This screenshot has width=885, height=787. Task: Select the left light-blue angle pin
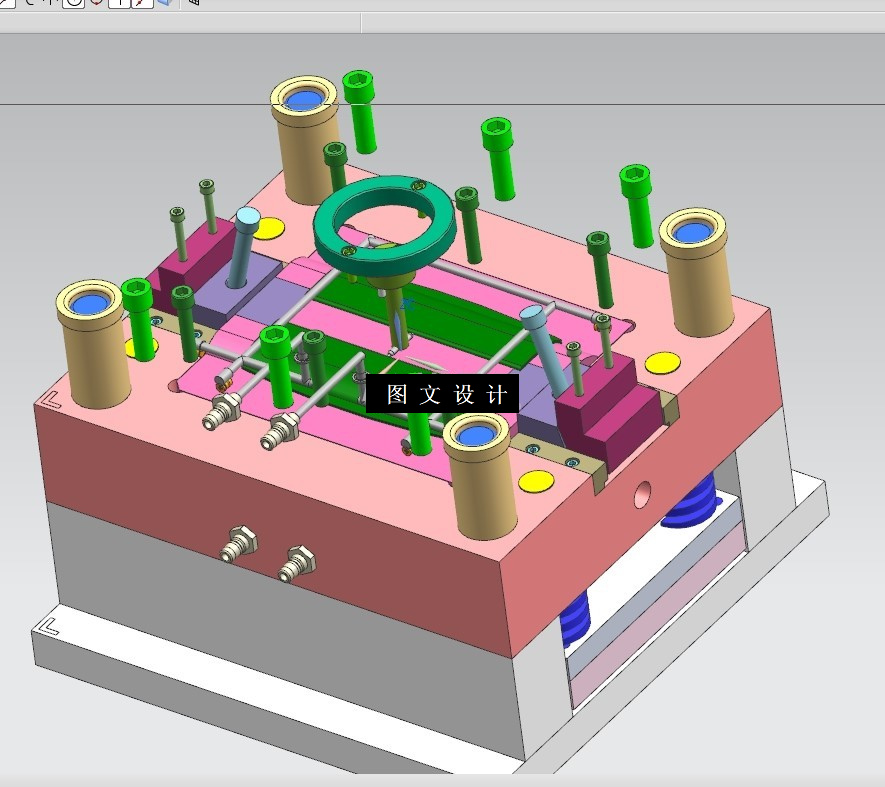pyautogui.click(x=243, y=246)
